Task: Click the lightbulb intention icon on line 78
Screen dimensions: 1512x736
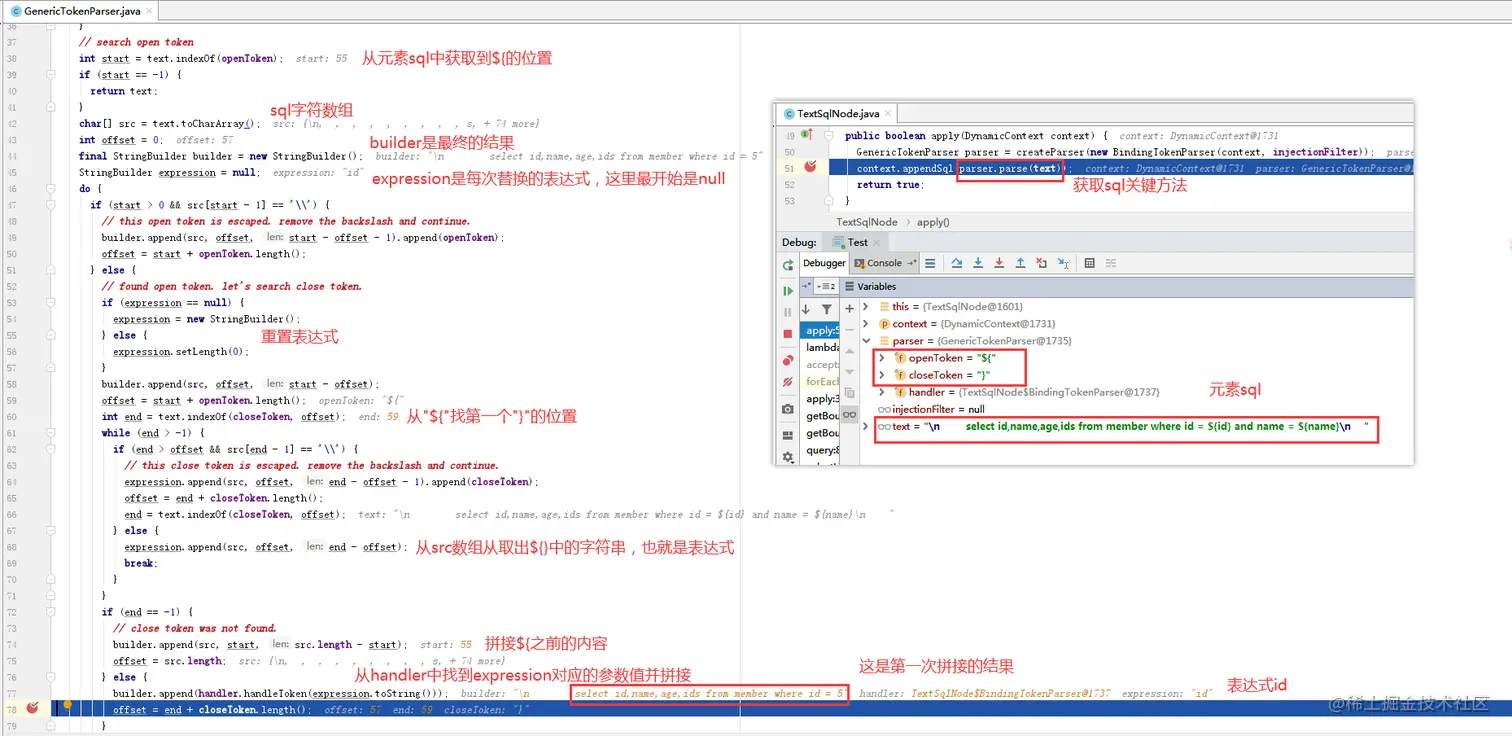Action: click(68, 704)
